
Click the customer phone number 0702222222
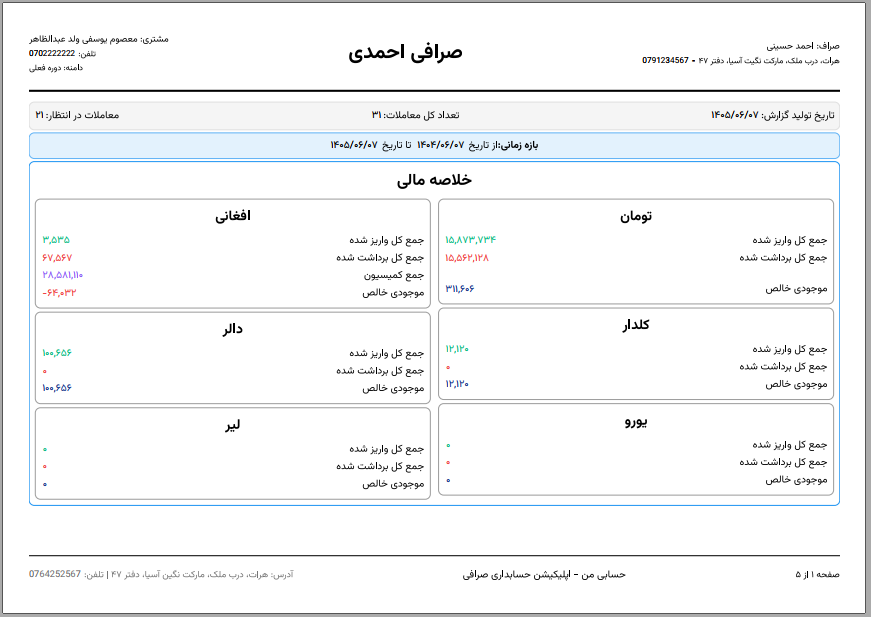coord(52,53)
